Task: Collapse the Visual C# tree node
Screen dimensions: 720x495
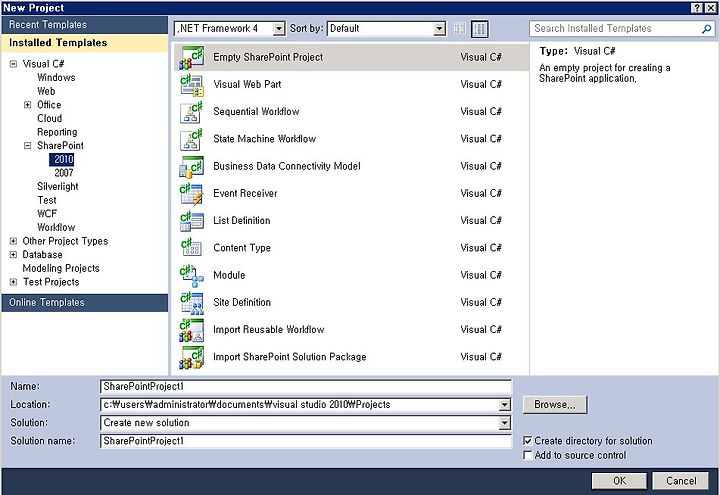Action: pos(13,64)
